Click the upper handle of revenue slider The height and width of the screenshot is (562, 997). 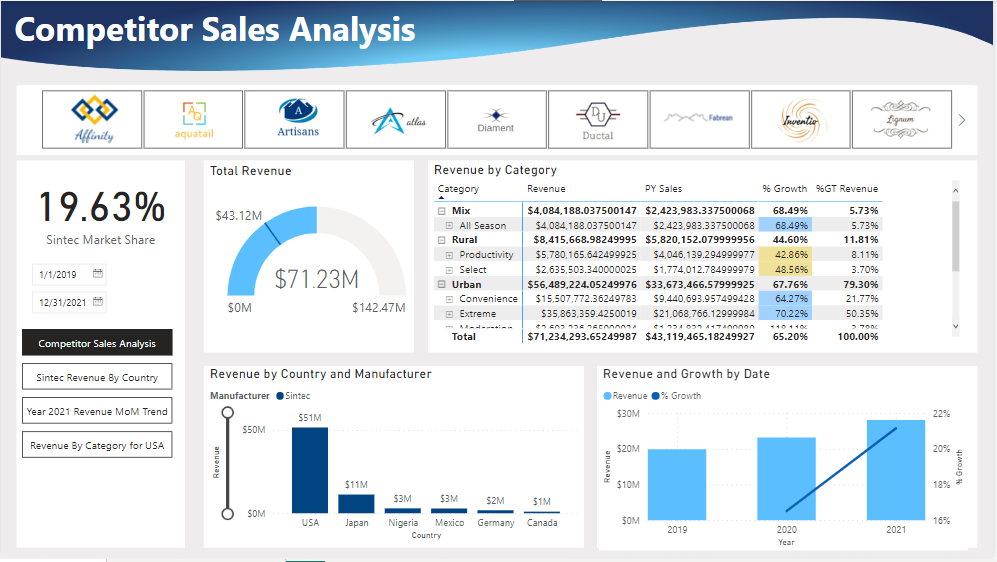[228, 412]
